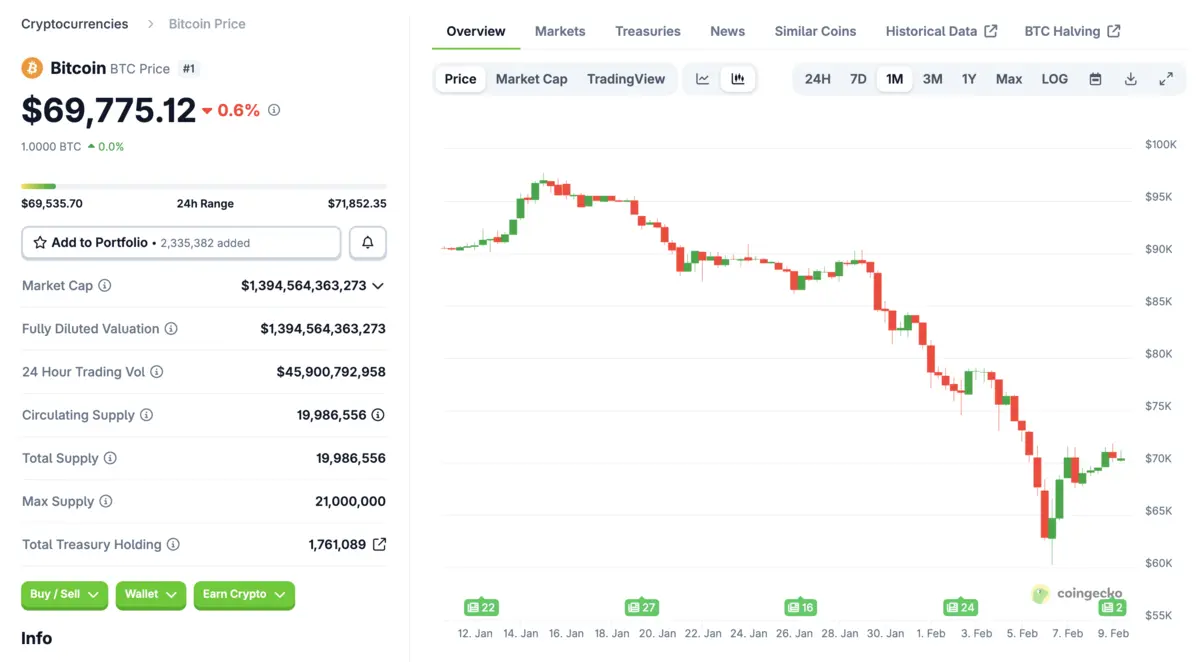Screen dimensions: 1199x662
Task: Switch chart to Market Cap view
Action: [531, 79]
